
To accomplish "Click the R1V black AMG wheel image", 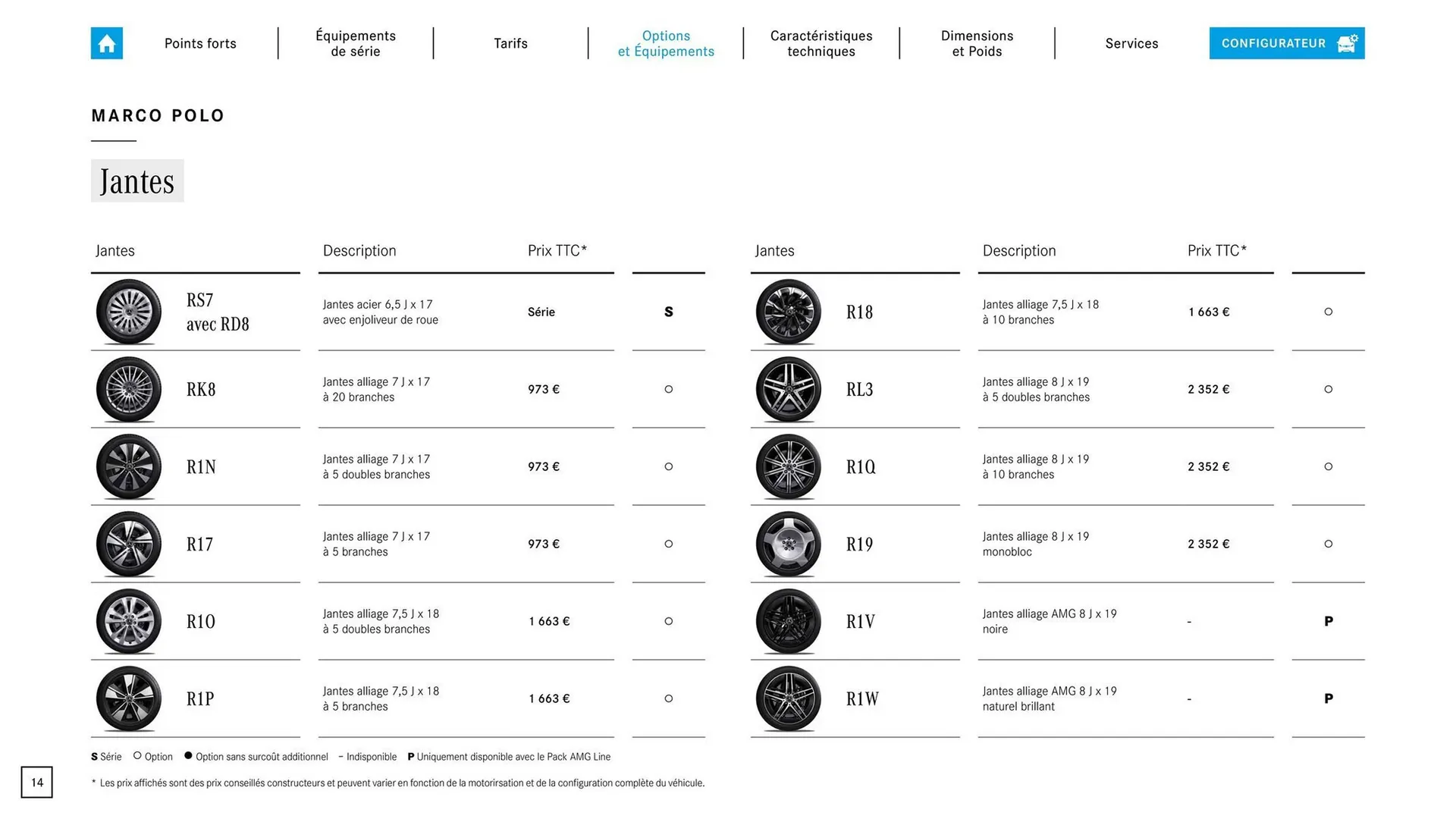I will (787, 621).
